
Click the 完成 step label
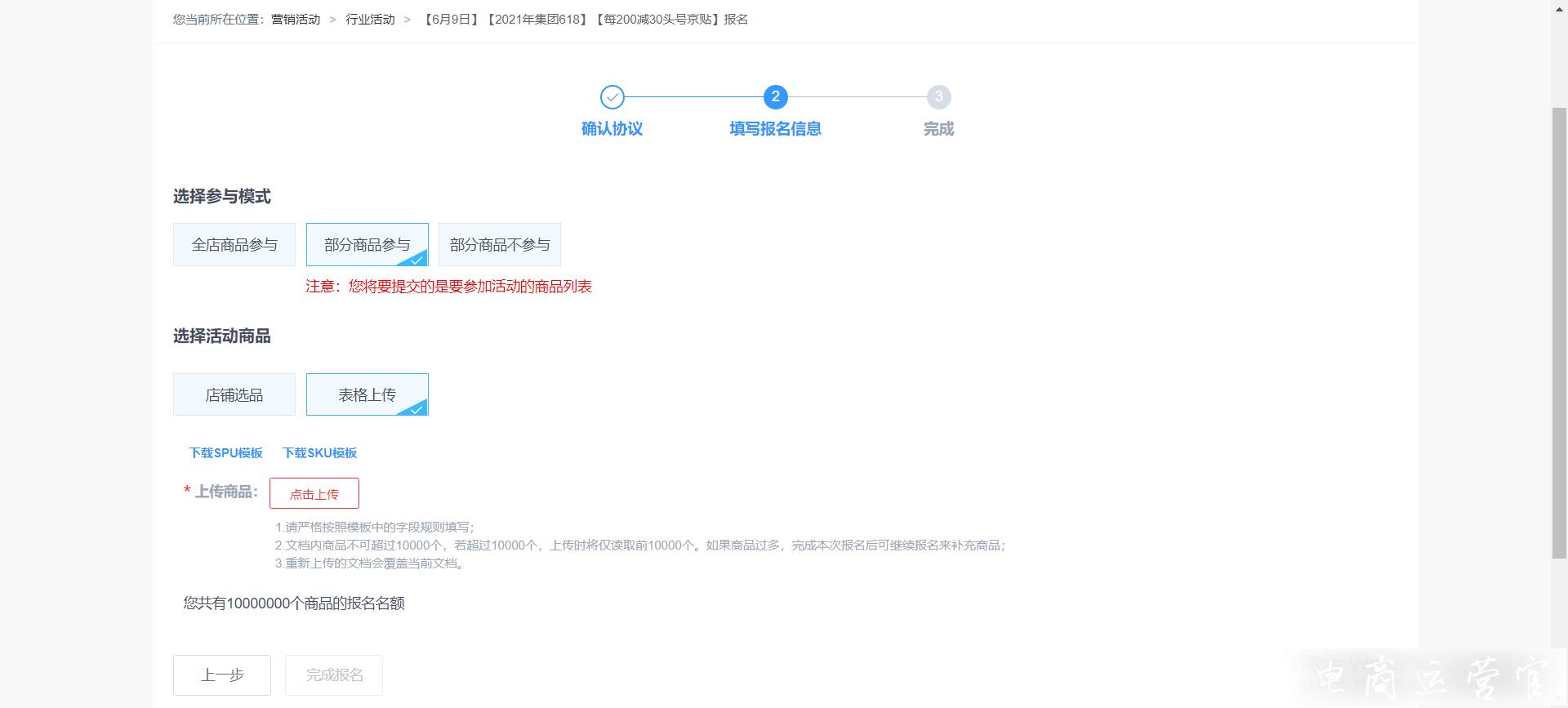pyautogui.click(x=938, y=129)
